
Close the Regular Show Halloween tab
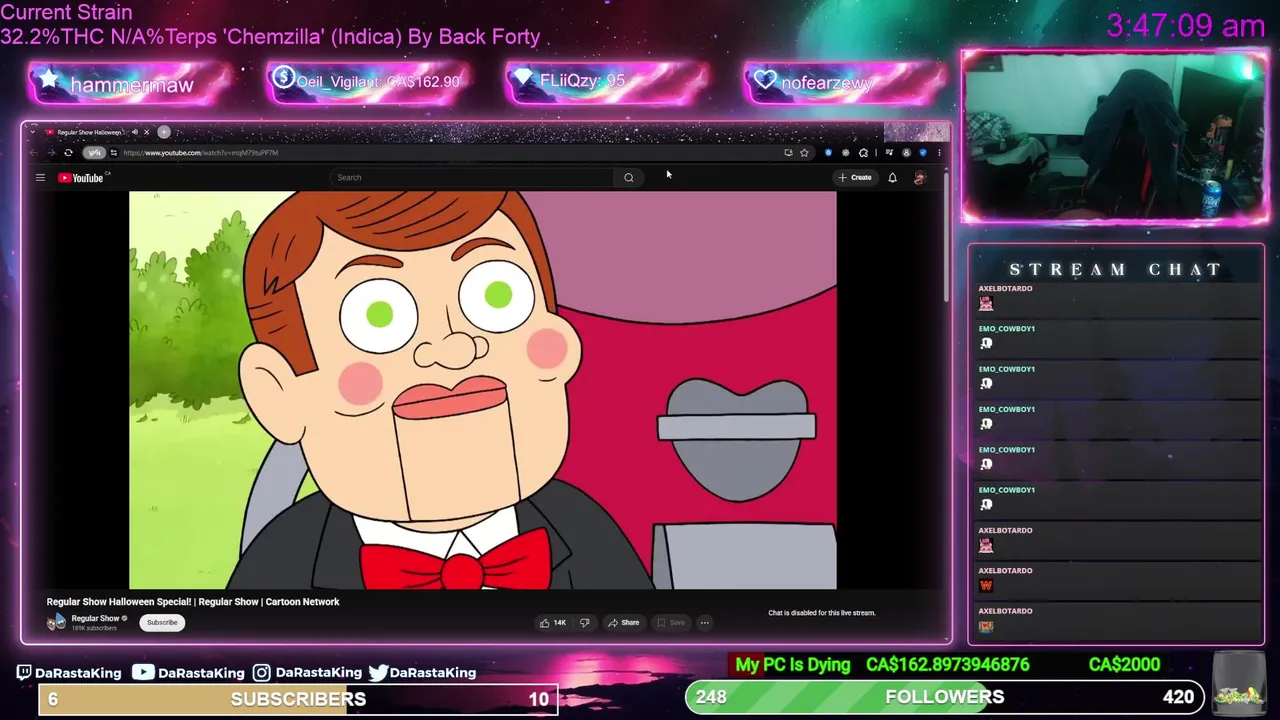pos(146,132)
